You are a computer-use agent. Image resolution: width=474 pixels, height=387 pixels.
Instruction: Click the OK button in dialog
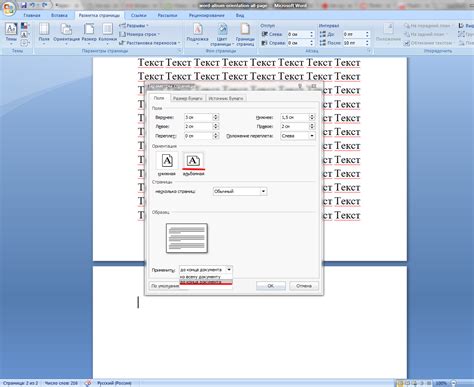coord(271,286)
